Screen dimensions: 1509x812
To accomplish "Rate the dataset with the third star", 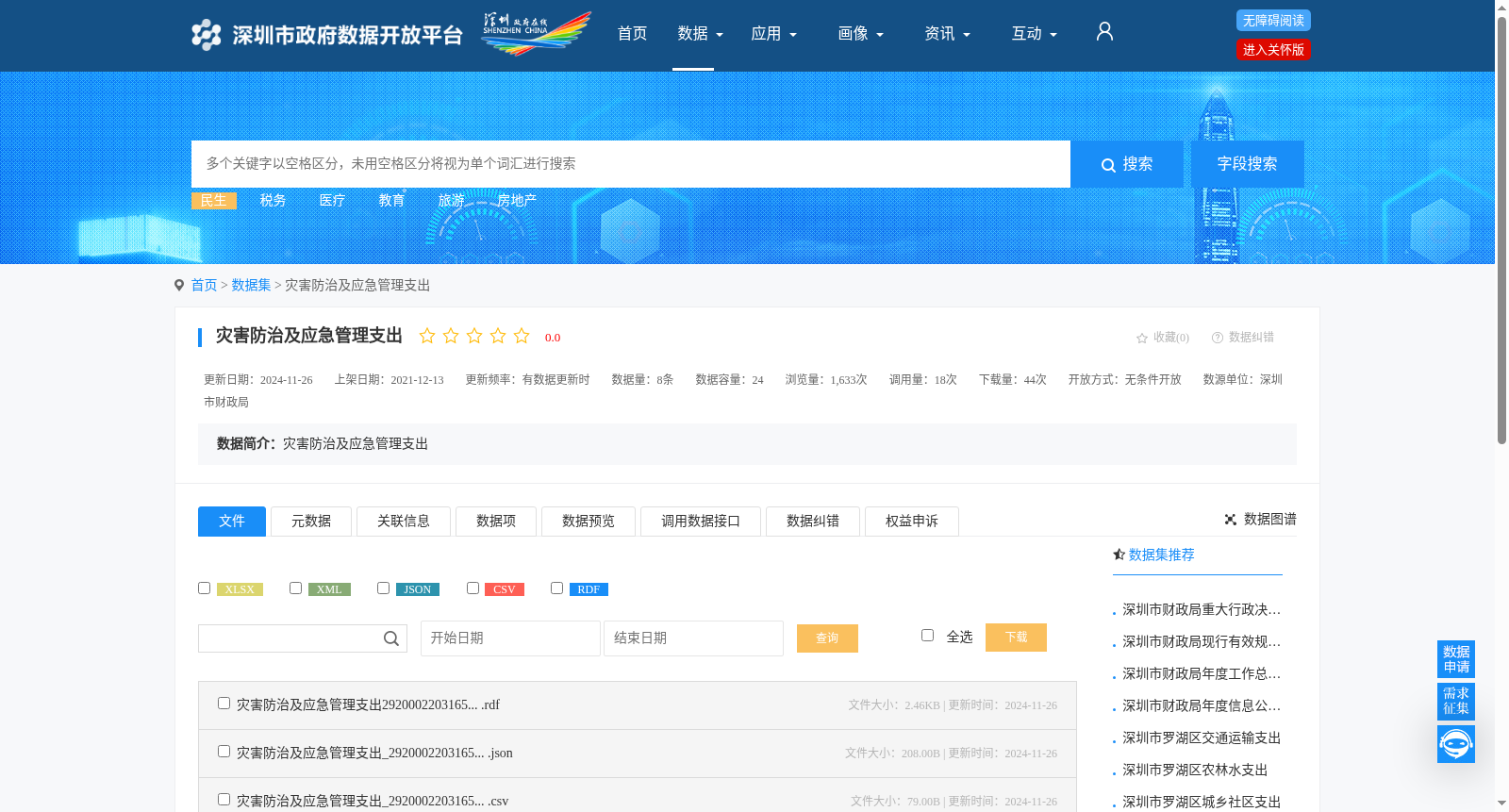I will pos(474,336).
